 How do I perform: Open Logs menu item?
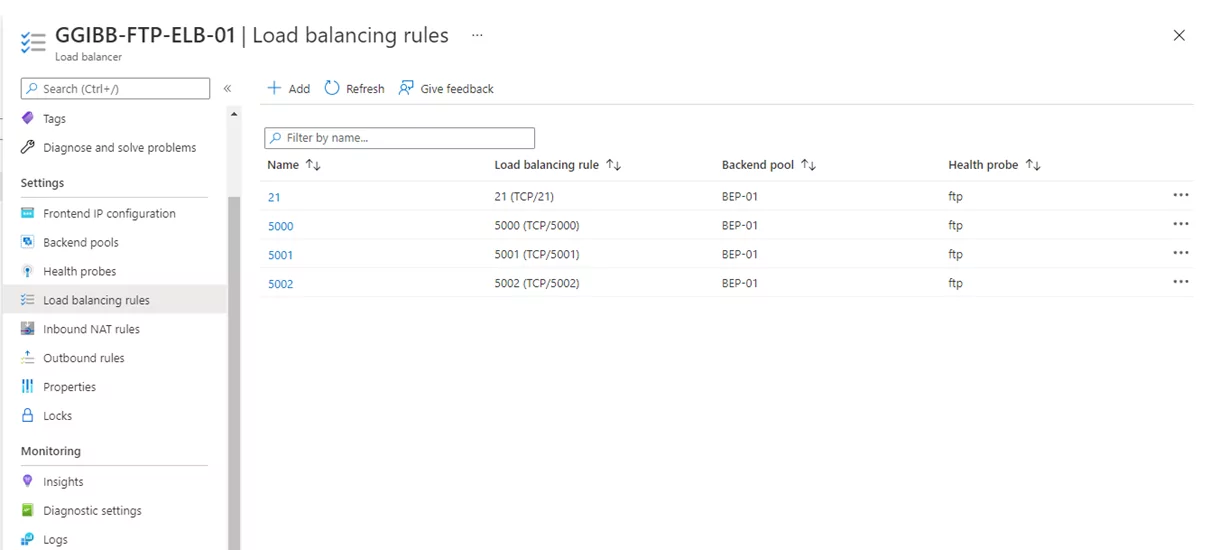[55, 540]
